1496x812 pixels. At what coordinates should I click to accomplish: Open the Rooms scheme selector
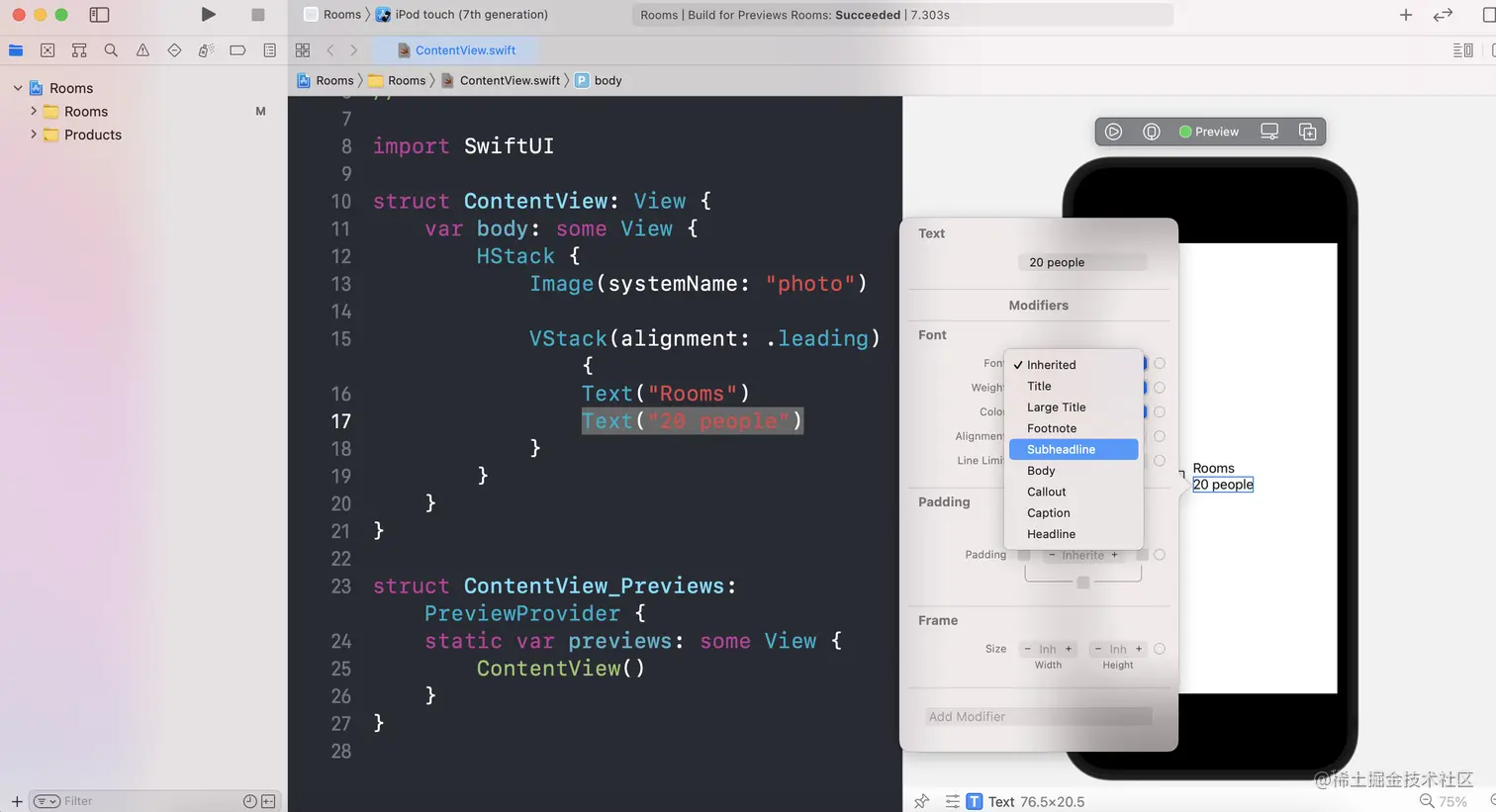332,15
